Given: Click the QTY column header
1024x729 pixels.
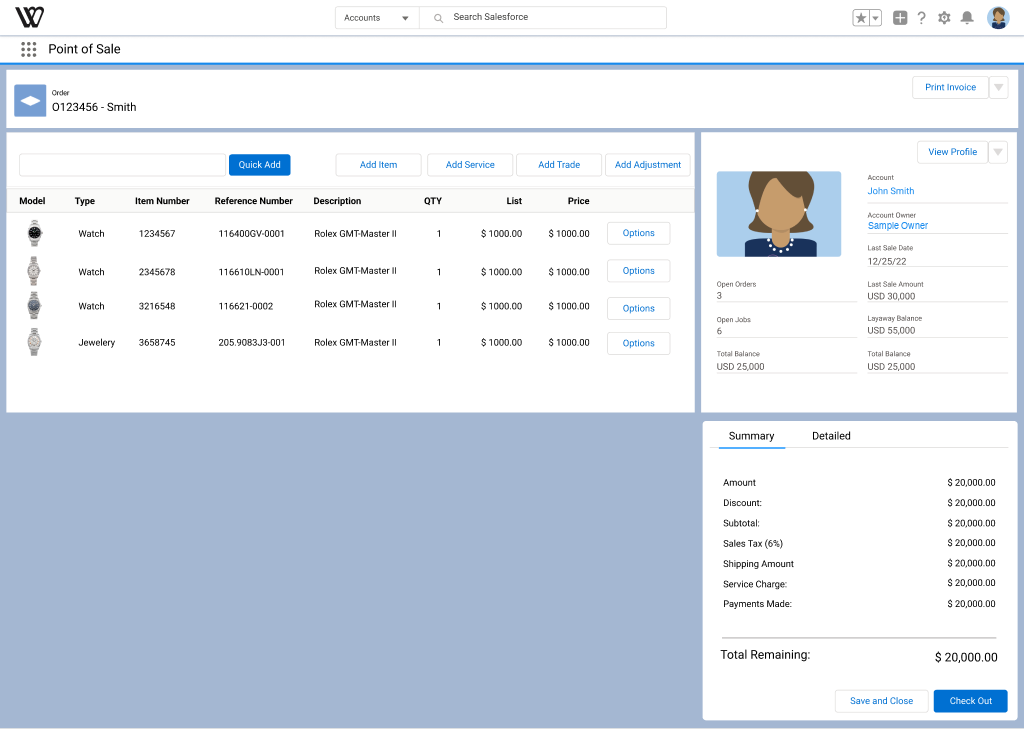Looking at the screenshot, I should click(x=433, y=201).
